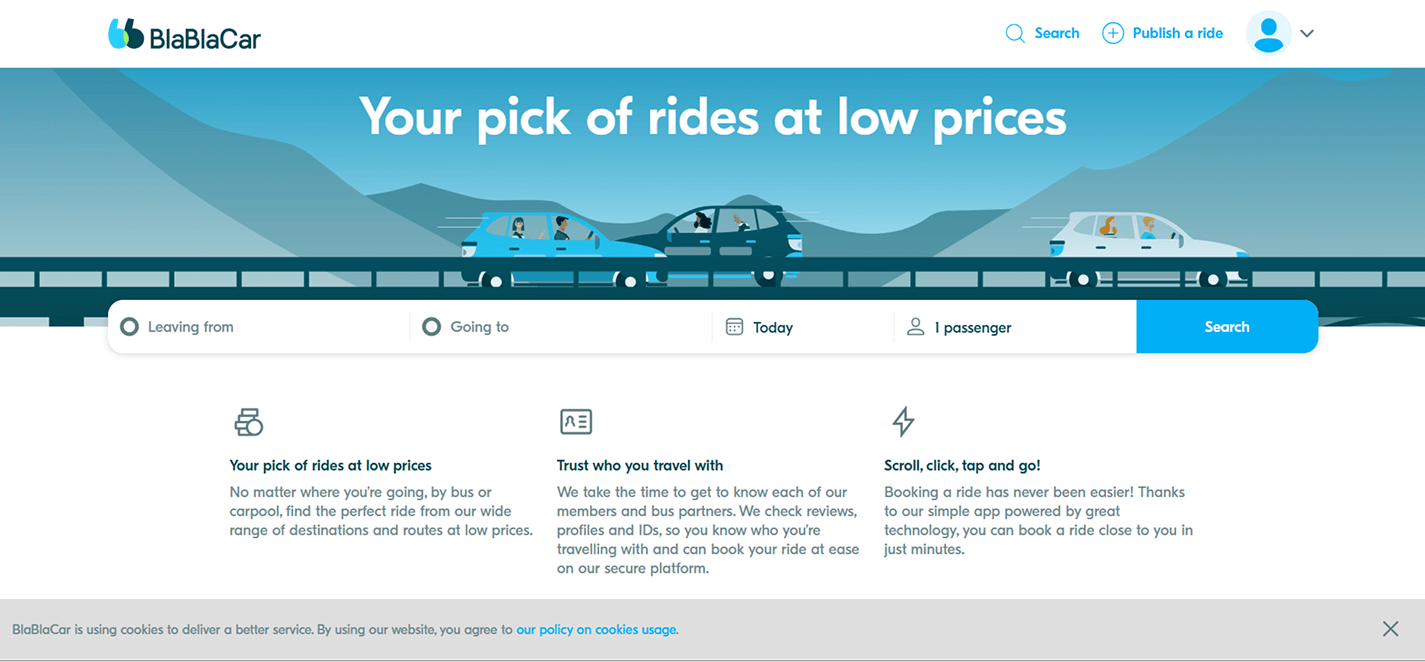Click the BlaBlaCar logo
The image size is (1425, 662).
184,33
